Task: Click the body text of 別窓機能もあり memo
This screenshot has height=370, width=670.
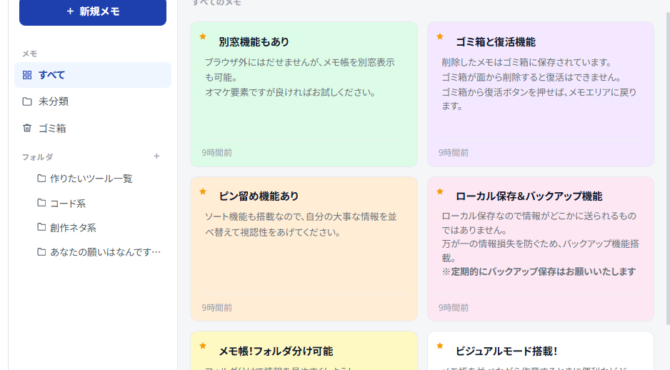Action: point(300,77)
